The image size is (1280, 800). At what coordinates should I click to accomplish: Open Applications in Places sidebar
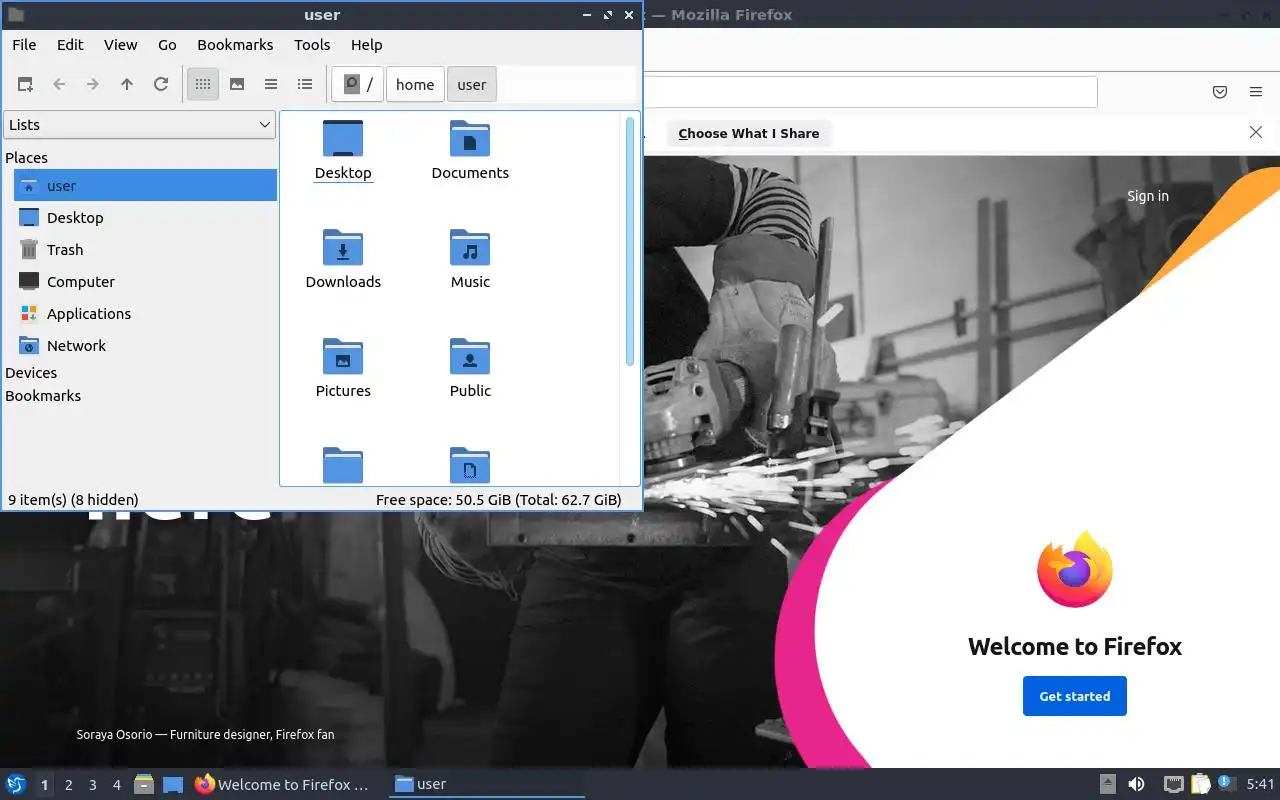(x=145, y=313)
